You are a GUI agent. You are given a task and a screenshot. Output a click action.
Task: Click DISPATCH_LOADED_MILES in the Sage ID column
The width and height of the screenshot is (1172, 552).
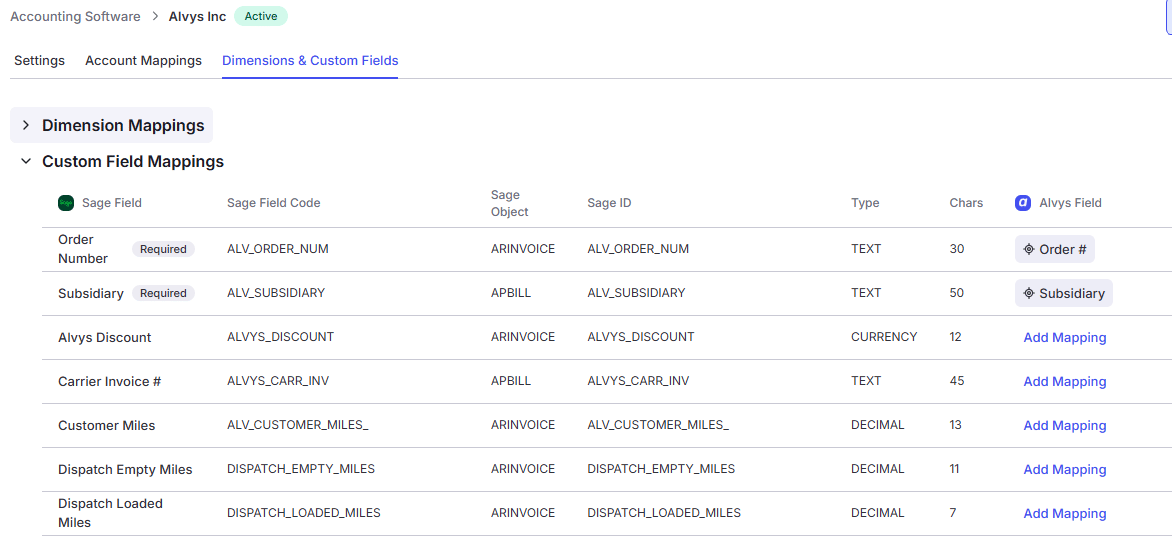(x=664, y=513)
